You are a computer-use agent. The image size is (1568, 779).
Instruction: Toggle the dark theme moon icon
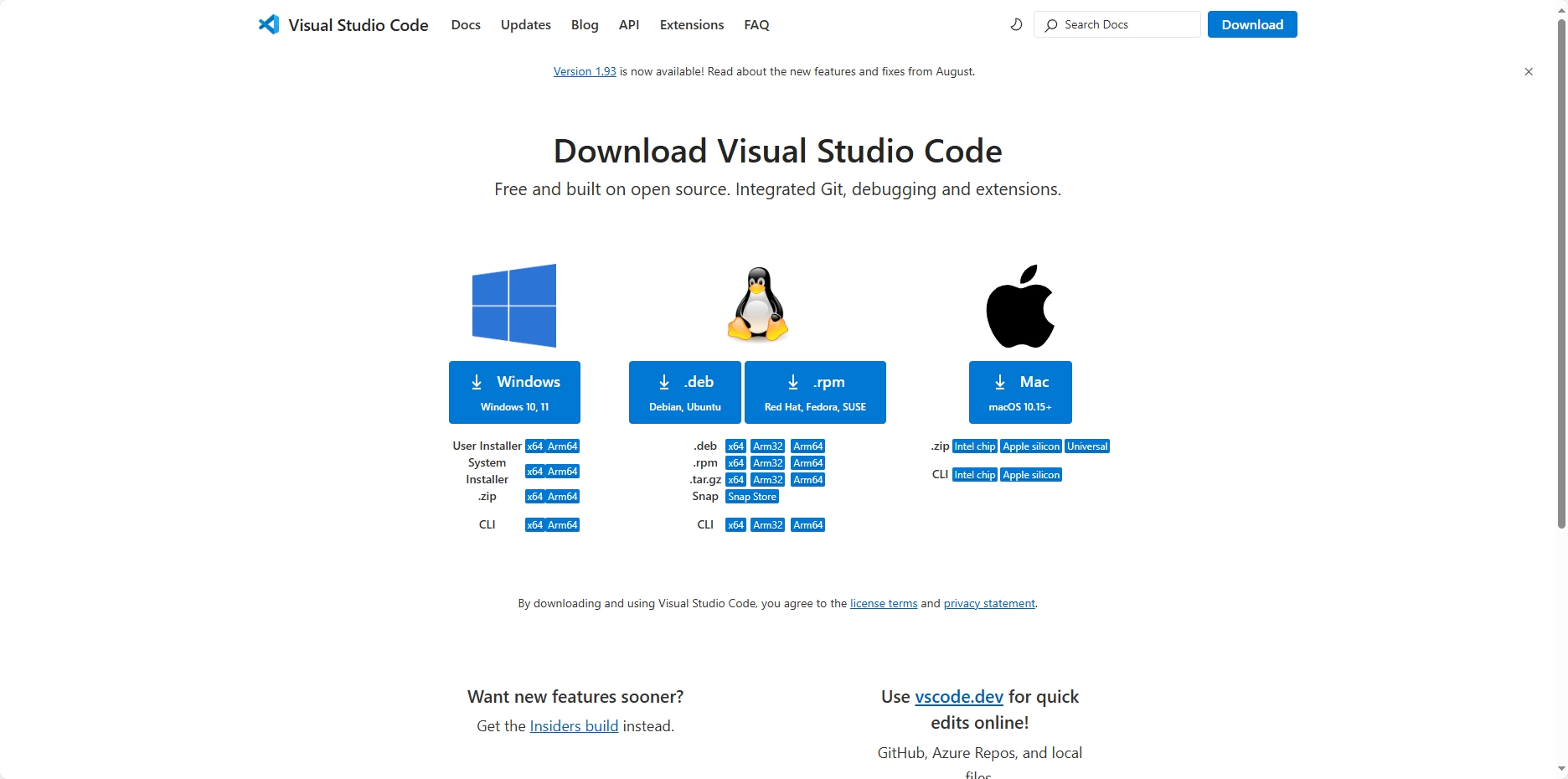[1016, 24]
